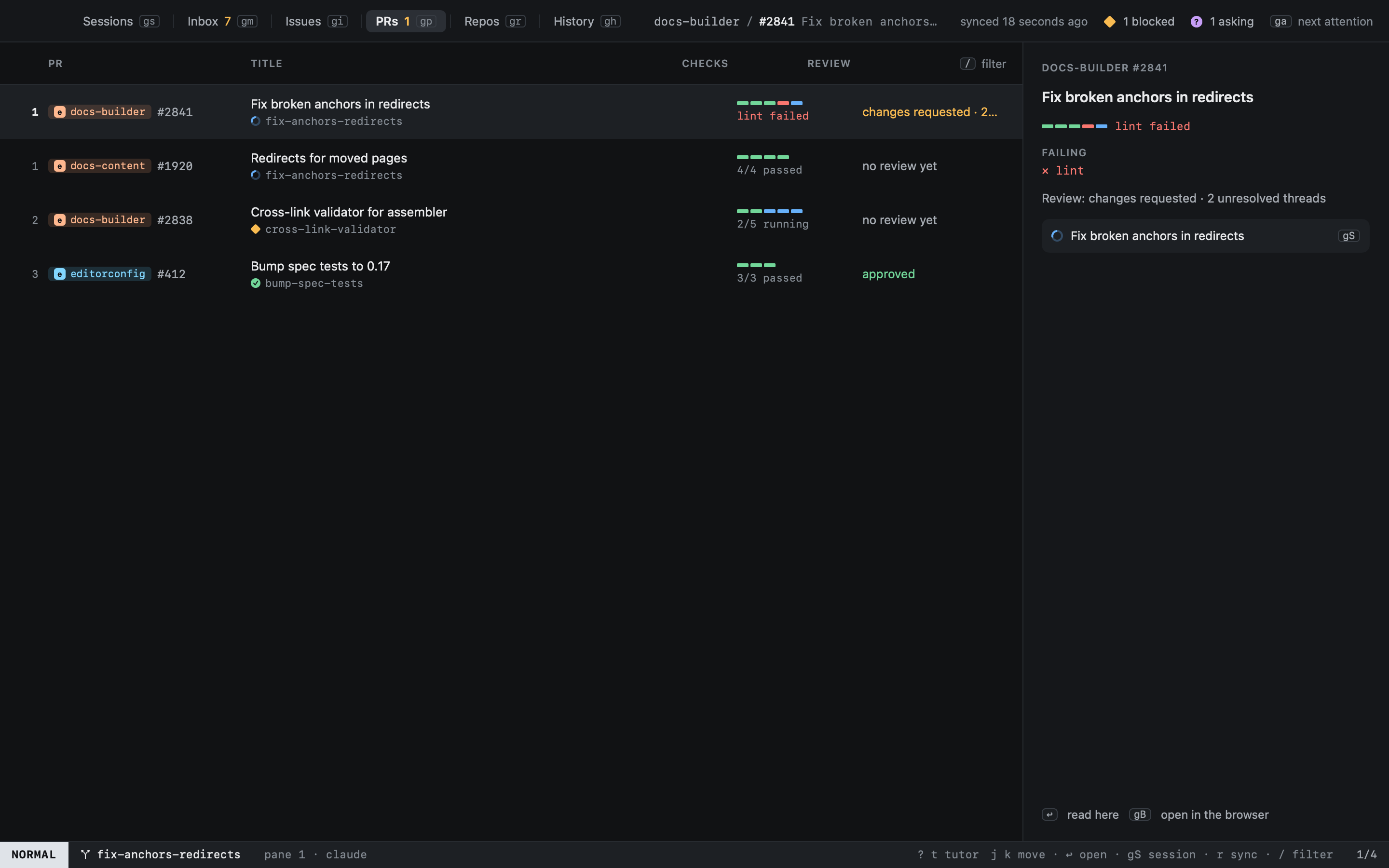Click the gS key badge in session card
The height and width of the screenshot is (868, 1389).
click(x=1348, y=236)
